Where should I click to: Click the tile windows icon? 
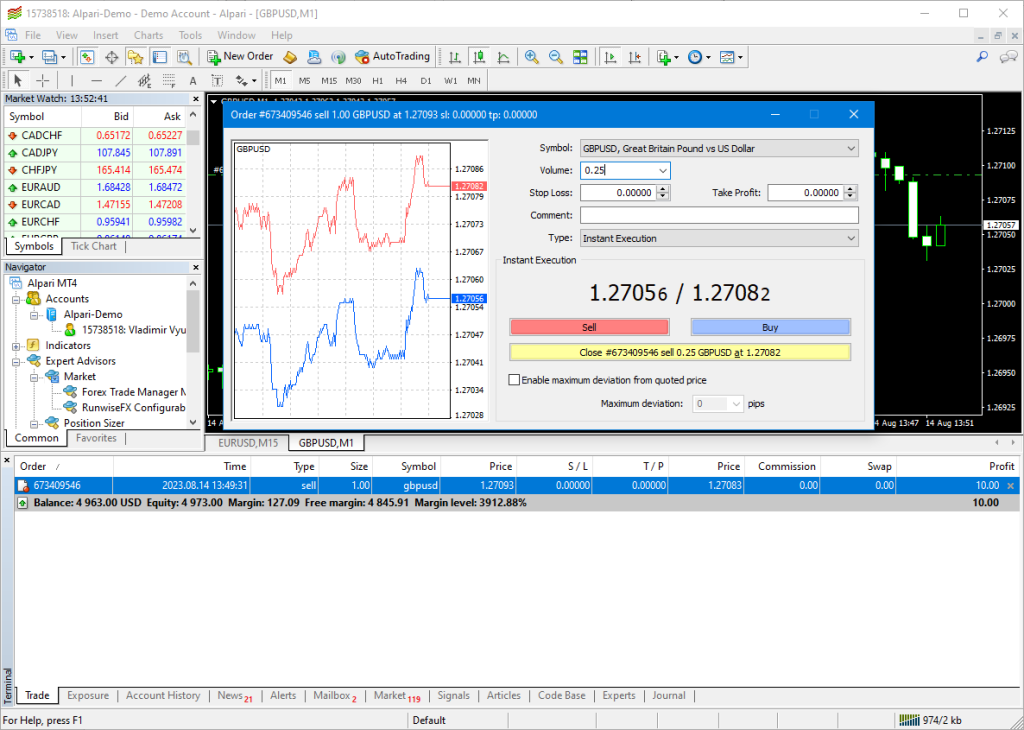579,57
